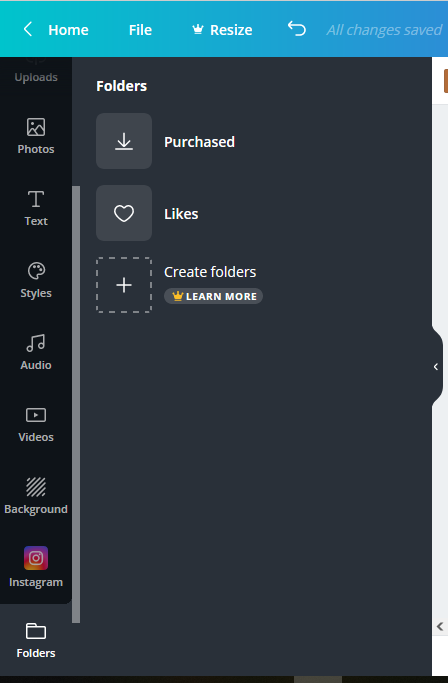Click the dashed Create folders plus box
The image size is (448, 683).
click(x=124, y=285)
